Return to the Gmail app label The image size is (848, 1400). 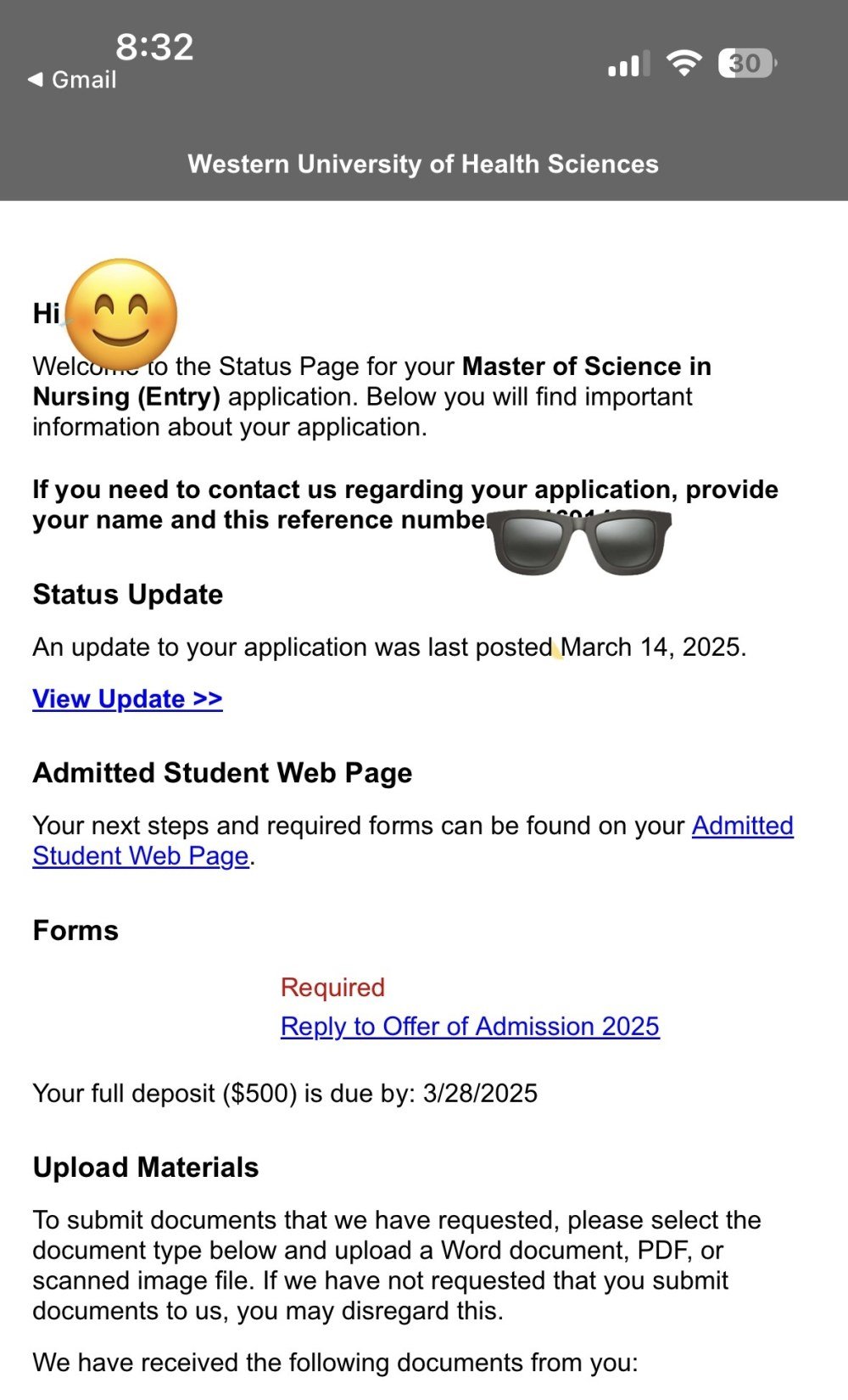click(84, 80)
